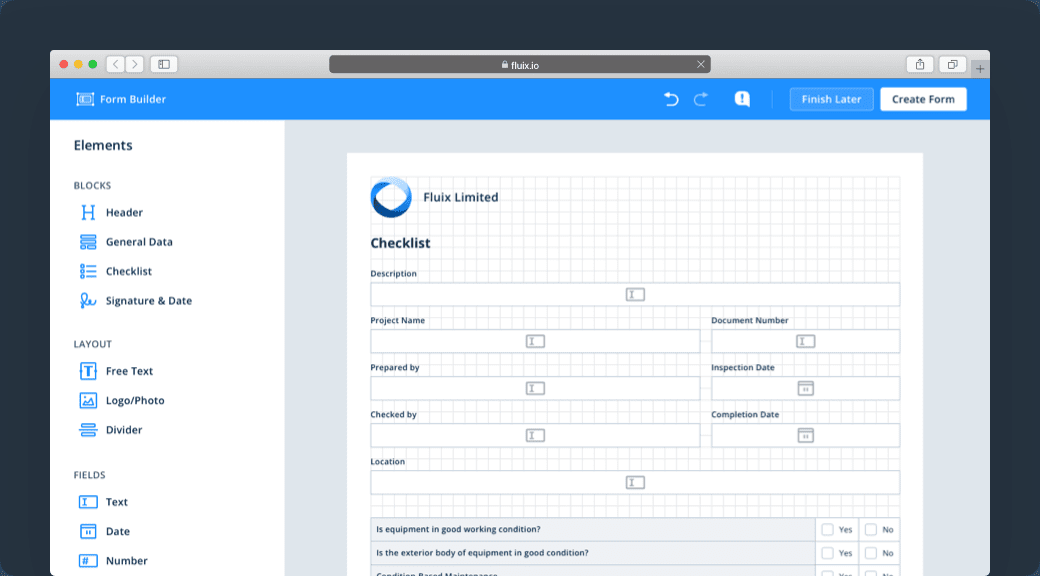This screenshot has height=576, width=1040.
Task: Stop loading with address bar X
Action: tap(700, 64)
